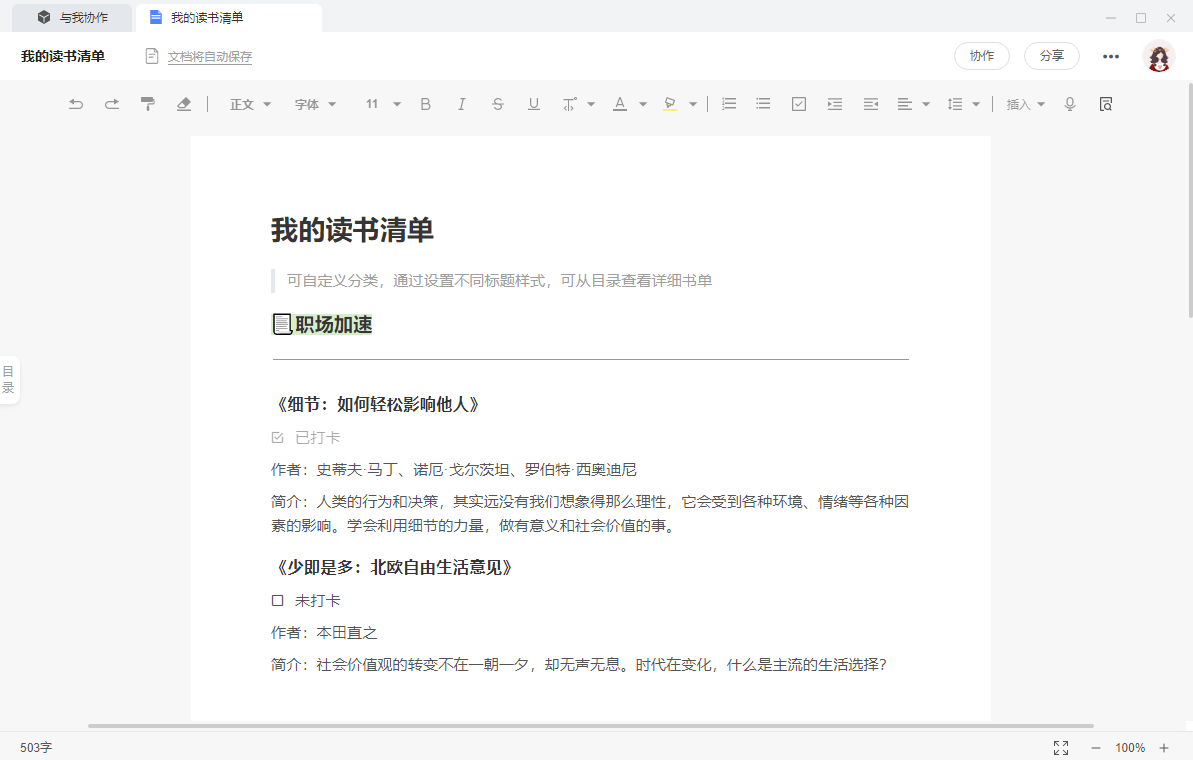Click the undo arrow icon

pyautogui.click(x=76, y=104)
